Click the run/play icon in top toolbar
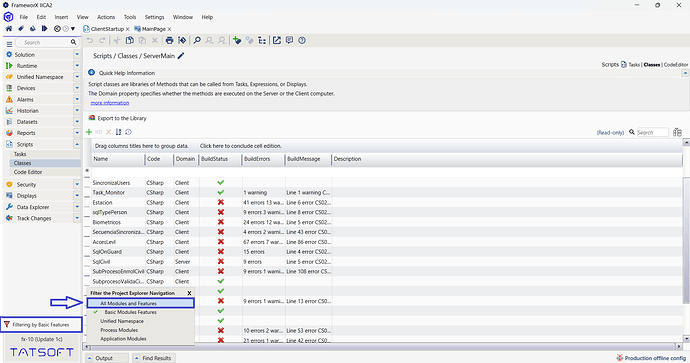 click(44, 29)
